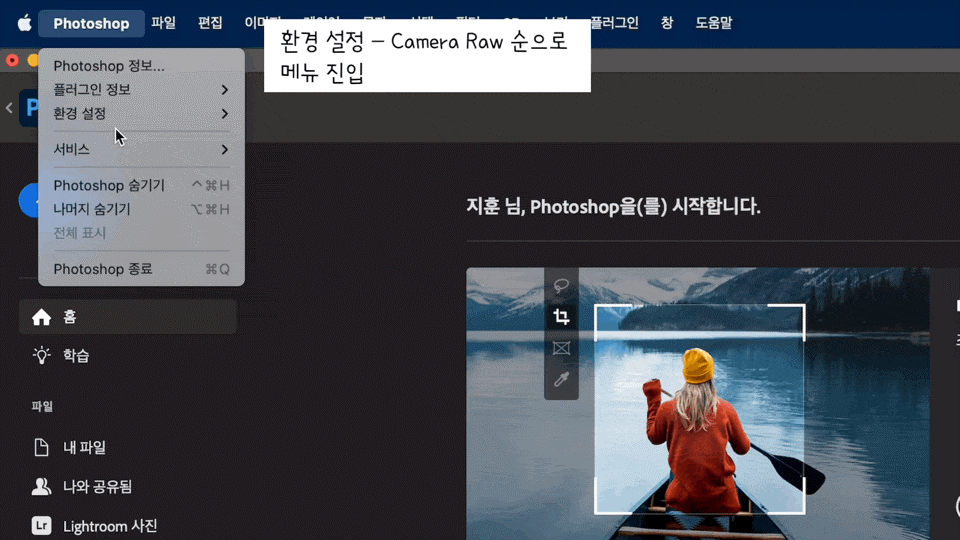Click the 학습 lightbulb icon
The width and height of the screenshot is (960, 540).
(x=42, y=356)
